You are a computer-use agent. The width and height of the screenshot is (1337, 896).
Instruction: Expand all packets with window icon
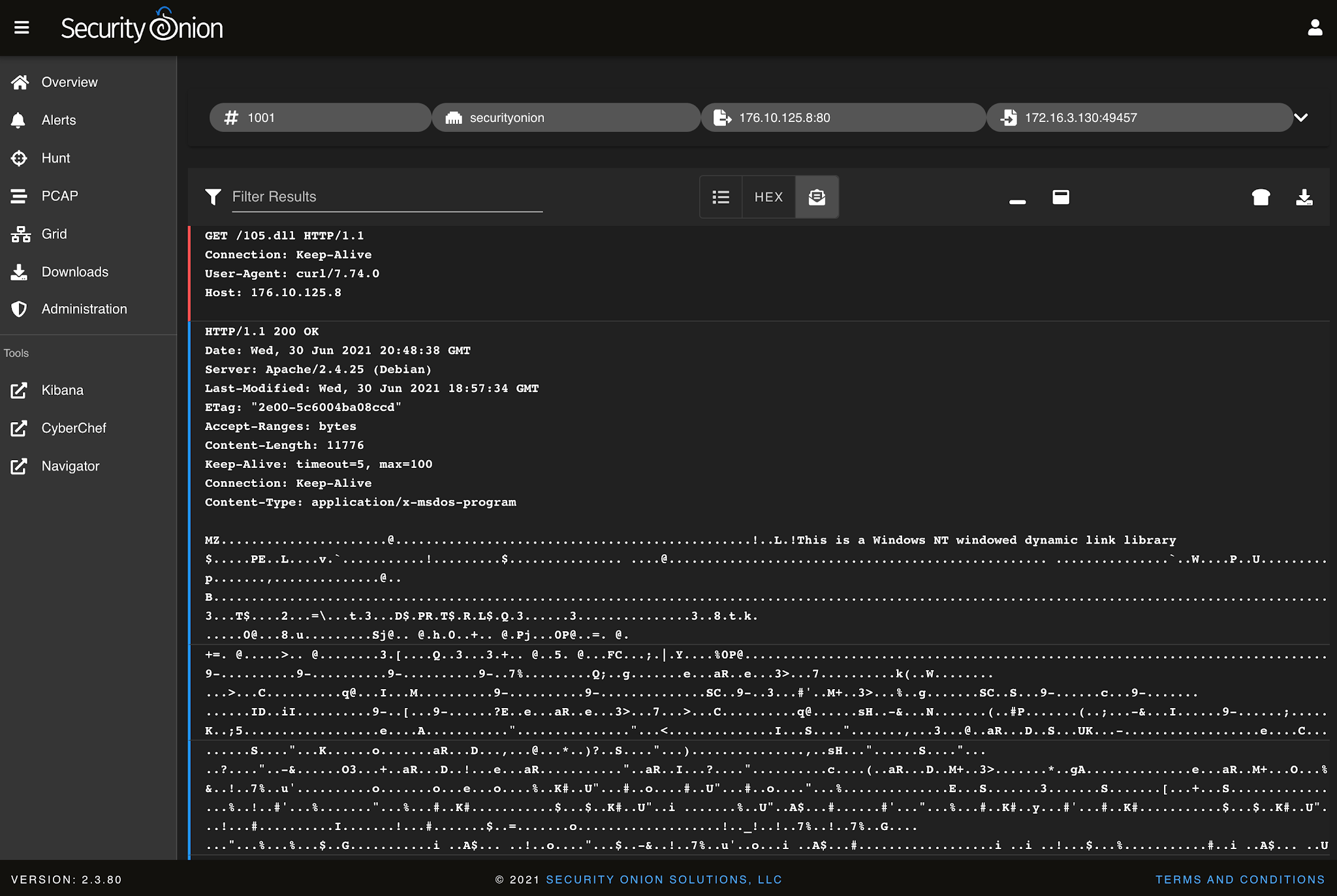pos(1061,197)
